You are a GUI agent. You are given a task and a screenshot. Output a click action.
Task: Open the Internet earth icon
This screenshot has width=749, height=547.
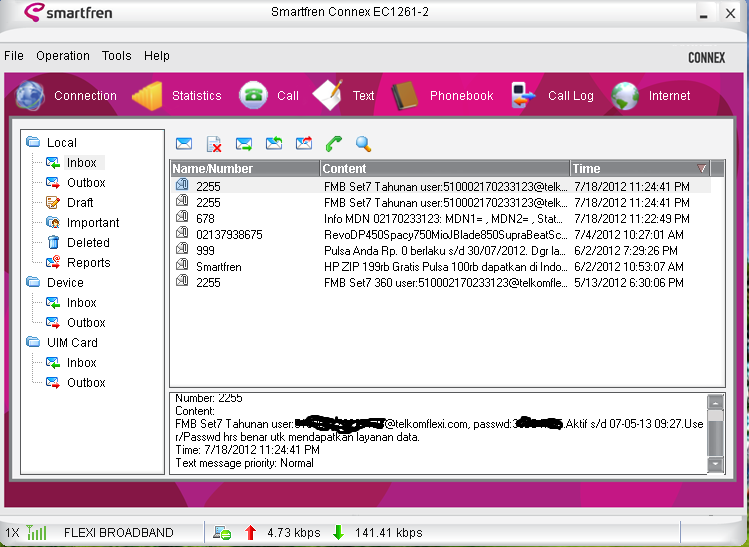[625, 96]
